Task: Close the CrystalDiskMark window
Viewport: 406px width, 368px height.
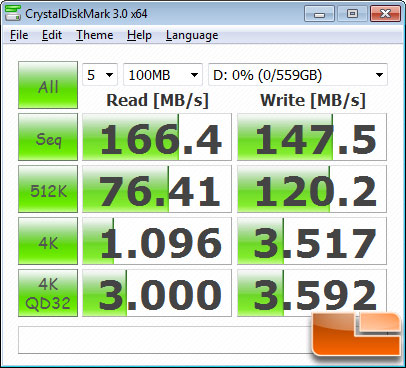Action: point(385,14)
